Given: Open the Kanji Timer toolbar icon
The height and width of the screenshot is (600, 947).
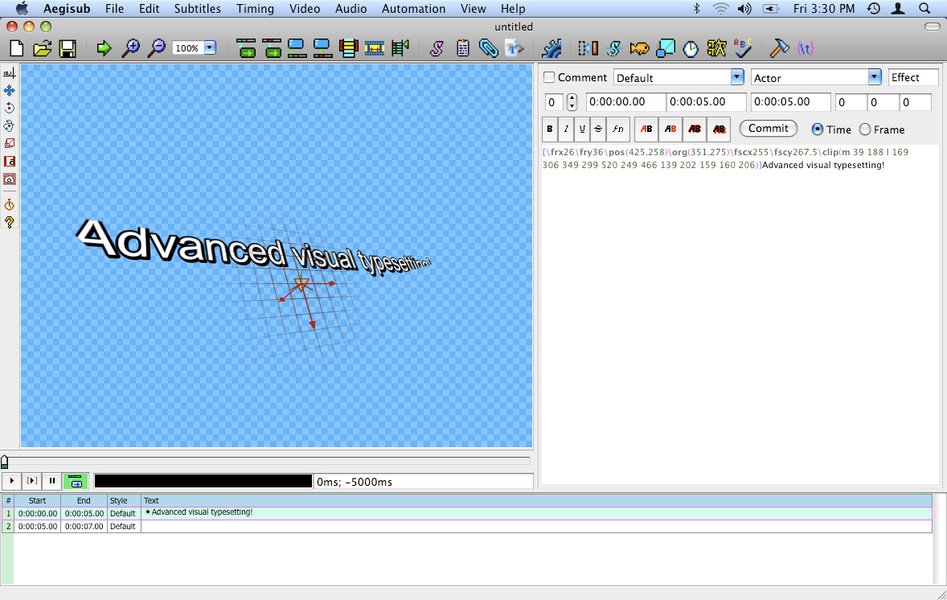Looking at the screenshot, I should pyautogui.click(x=716, y=48).
